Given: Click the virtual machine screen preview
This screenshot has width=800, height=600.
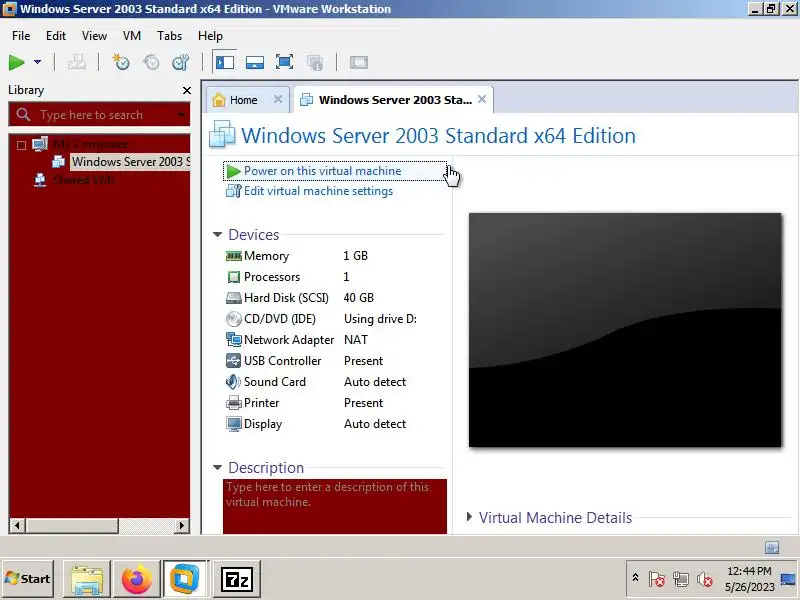Looking at the screenshot, I should point(625,330).
